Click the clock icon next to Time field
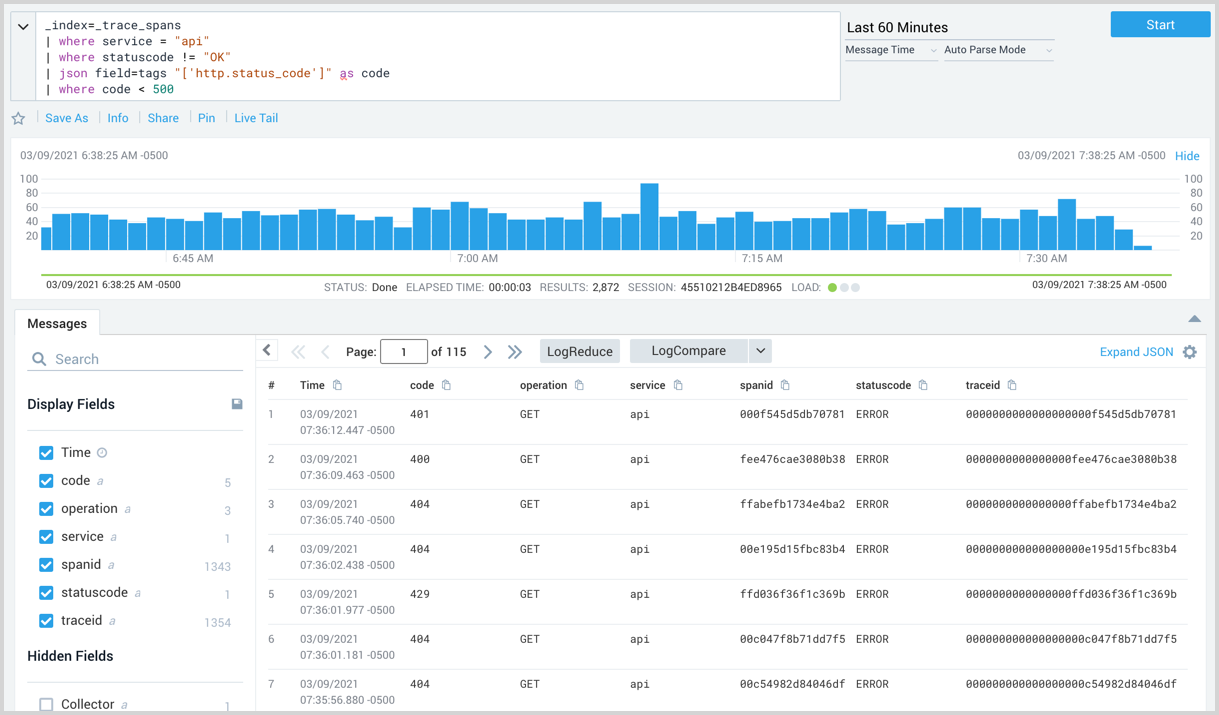The width and height of the screenshot is (1219, 715). click(x=102, y=453)
